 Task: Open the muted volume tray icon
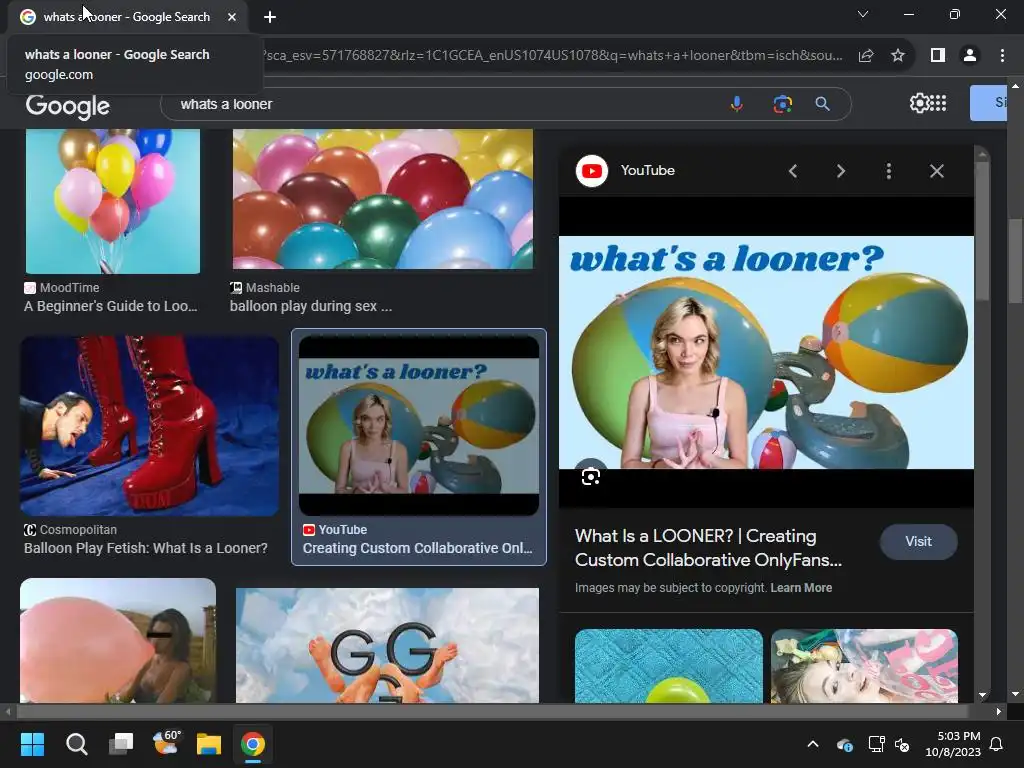tap(903, 744)
